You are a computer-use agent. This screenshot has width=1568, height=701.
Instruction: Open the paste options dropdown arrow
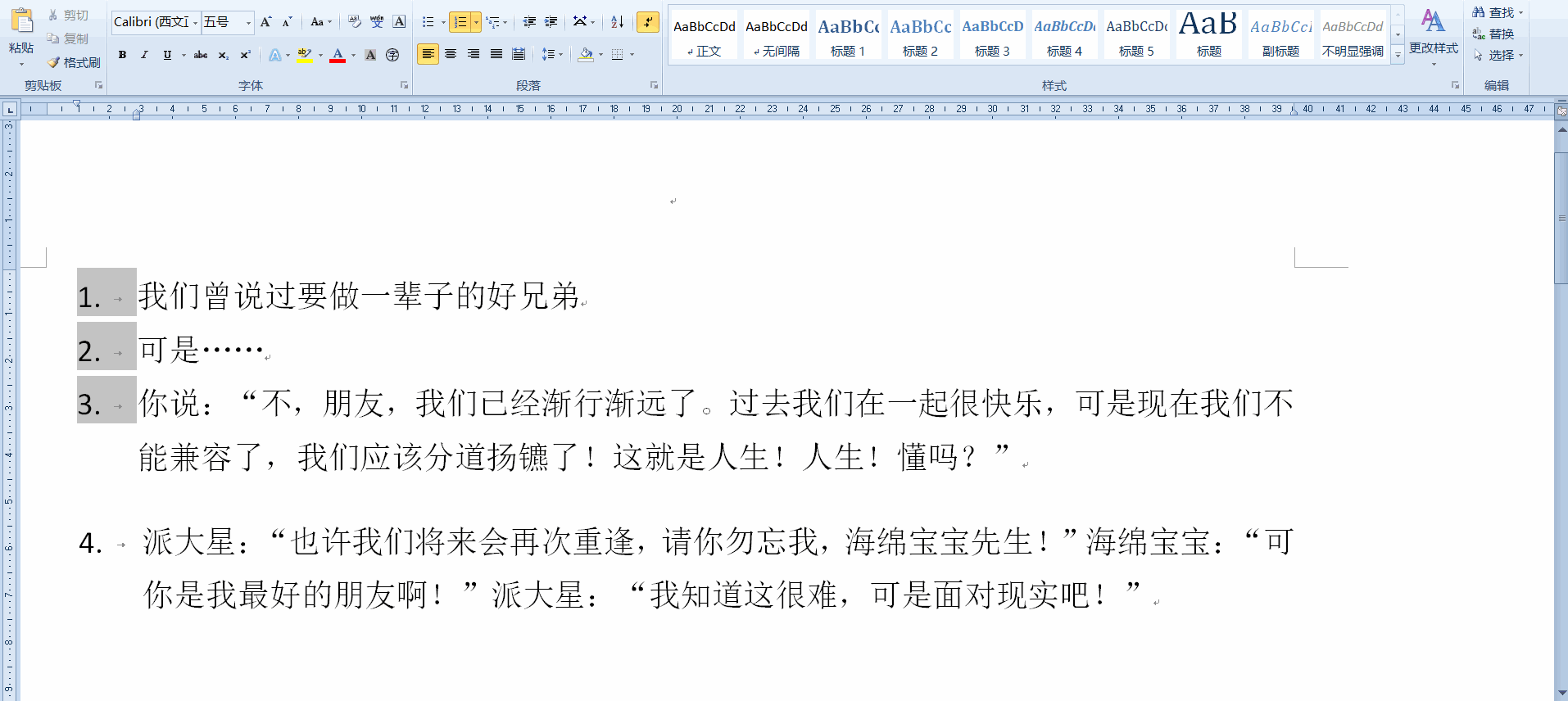[21, 64]
